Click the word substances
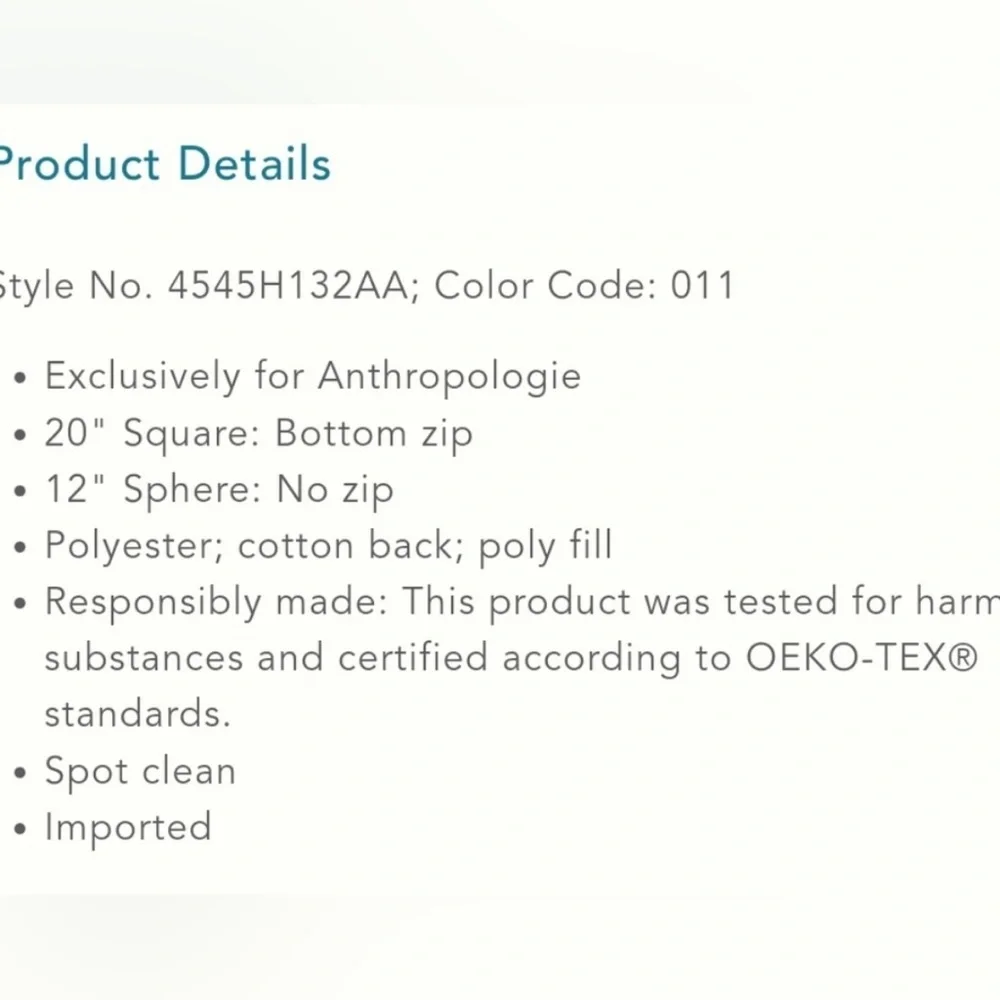 click(x=144, y=658)
